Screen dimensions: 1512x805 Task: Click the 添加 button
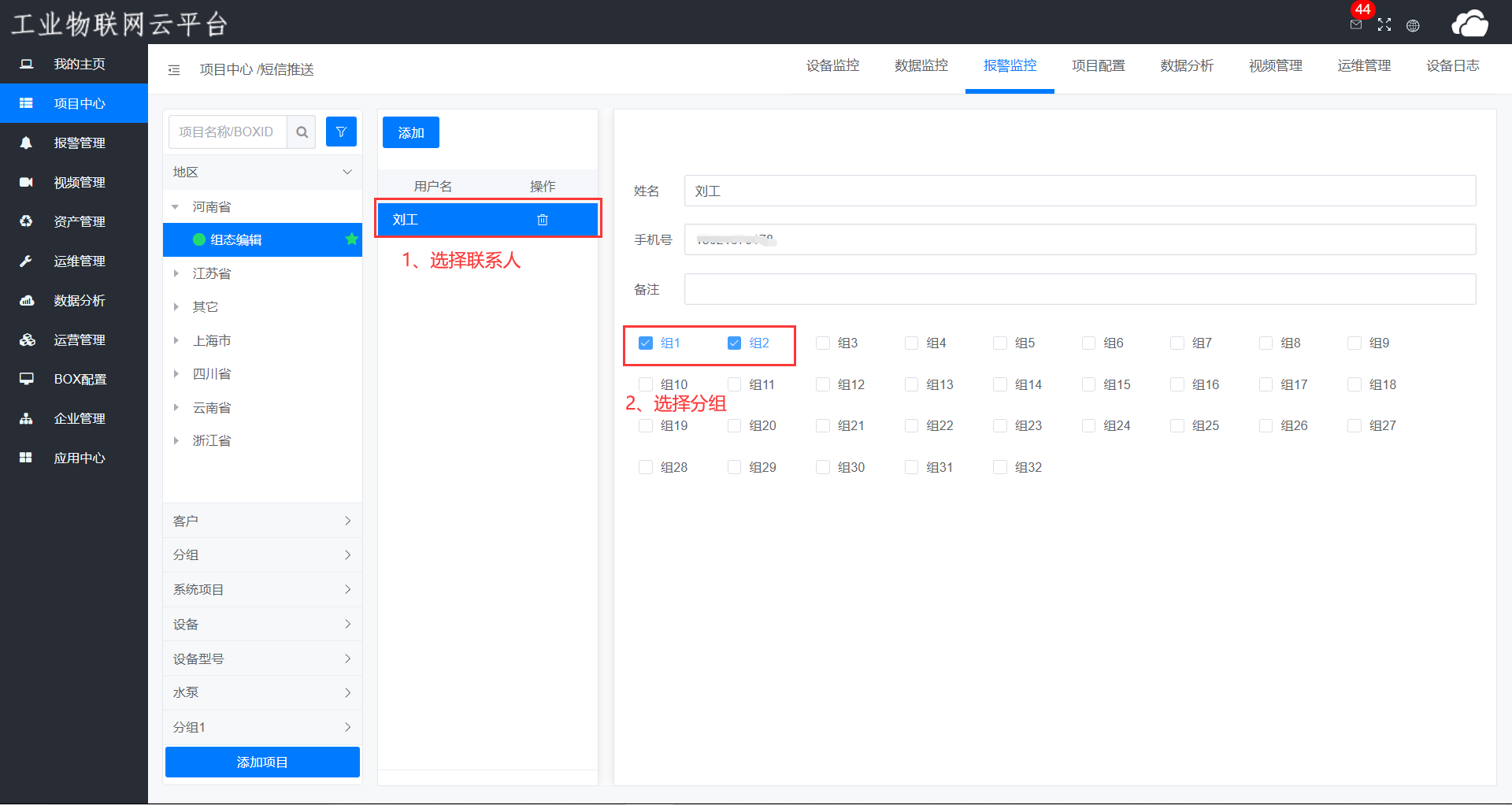coord(410,132)
